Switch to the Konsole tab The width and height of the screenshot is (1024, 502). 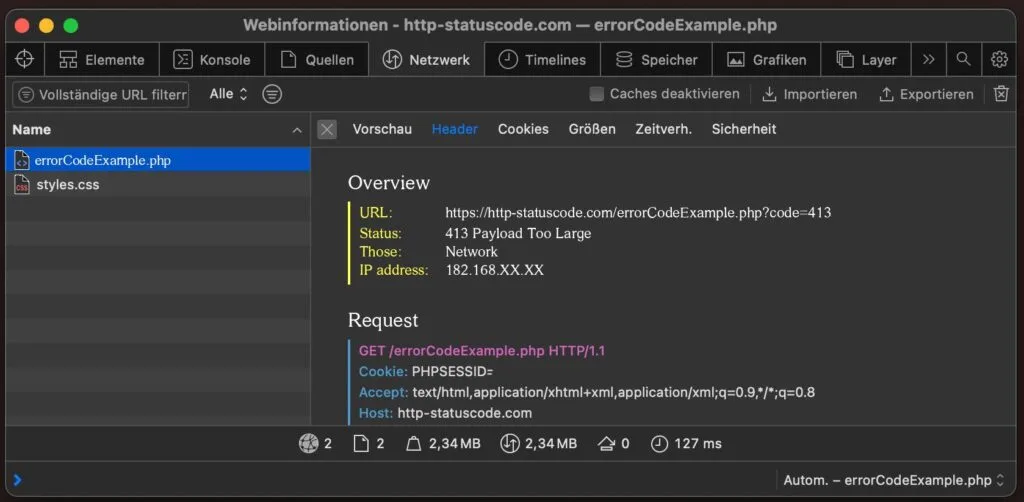tap(212, 59)
